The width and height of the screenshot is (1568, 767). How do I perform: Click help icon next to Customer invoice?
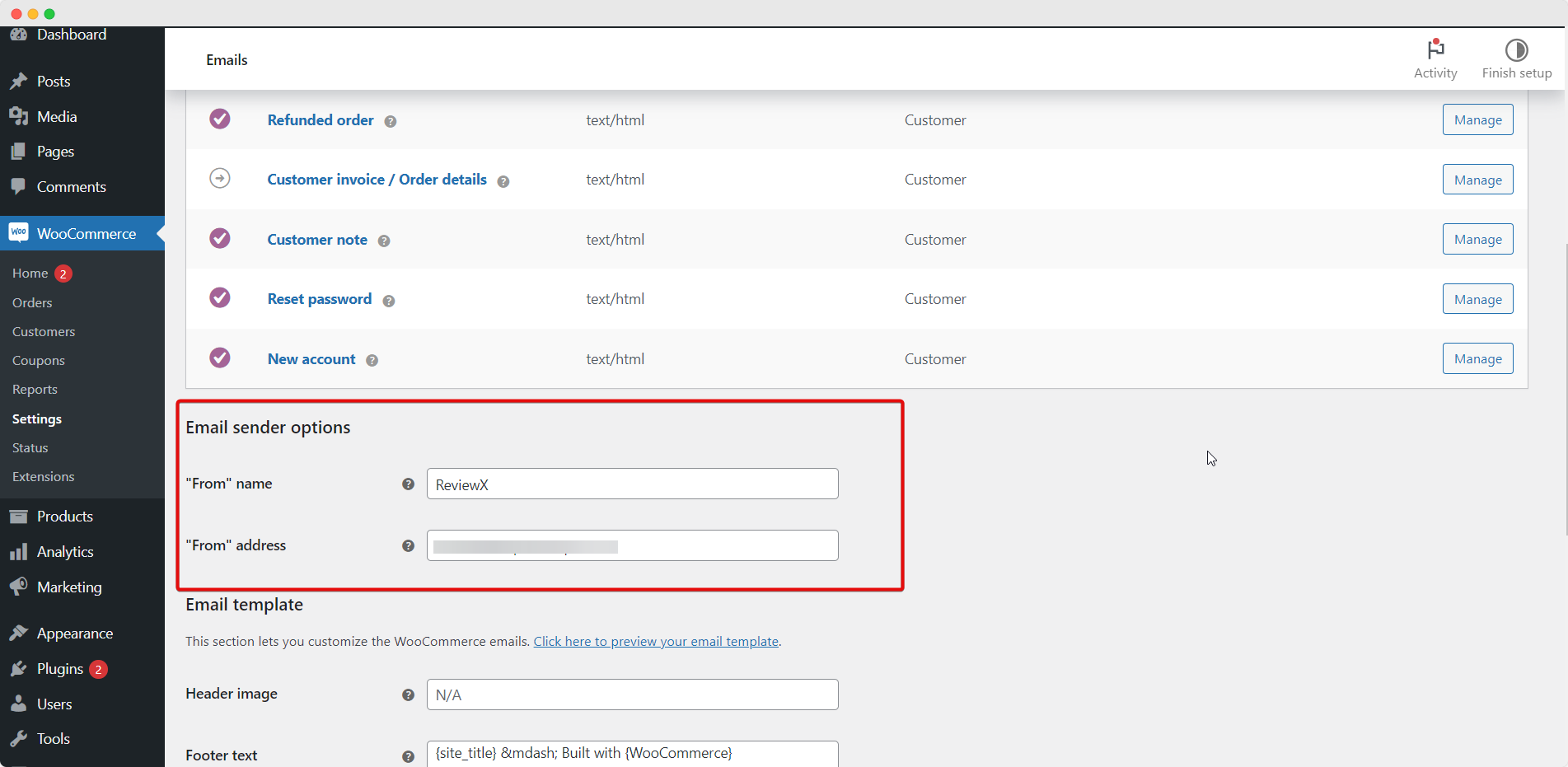pos(503,181)
